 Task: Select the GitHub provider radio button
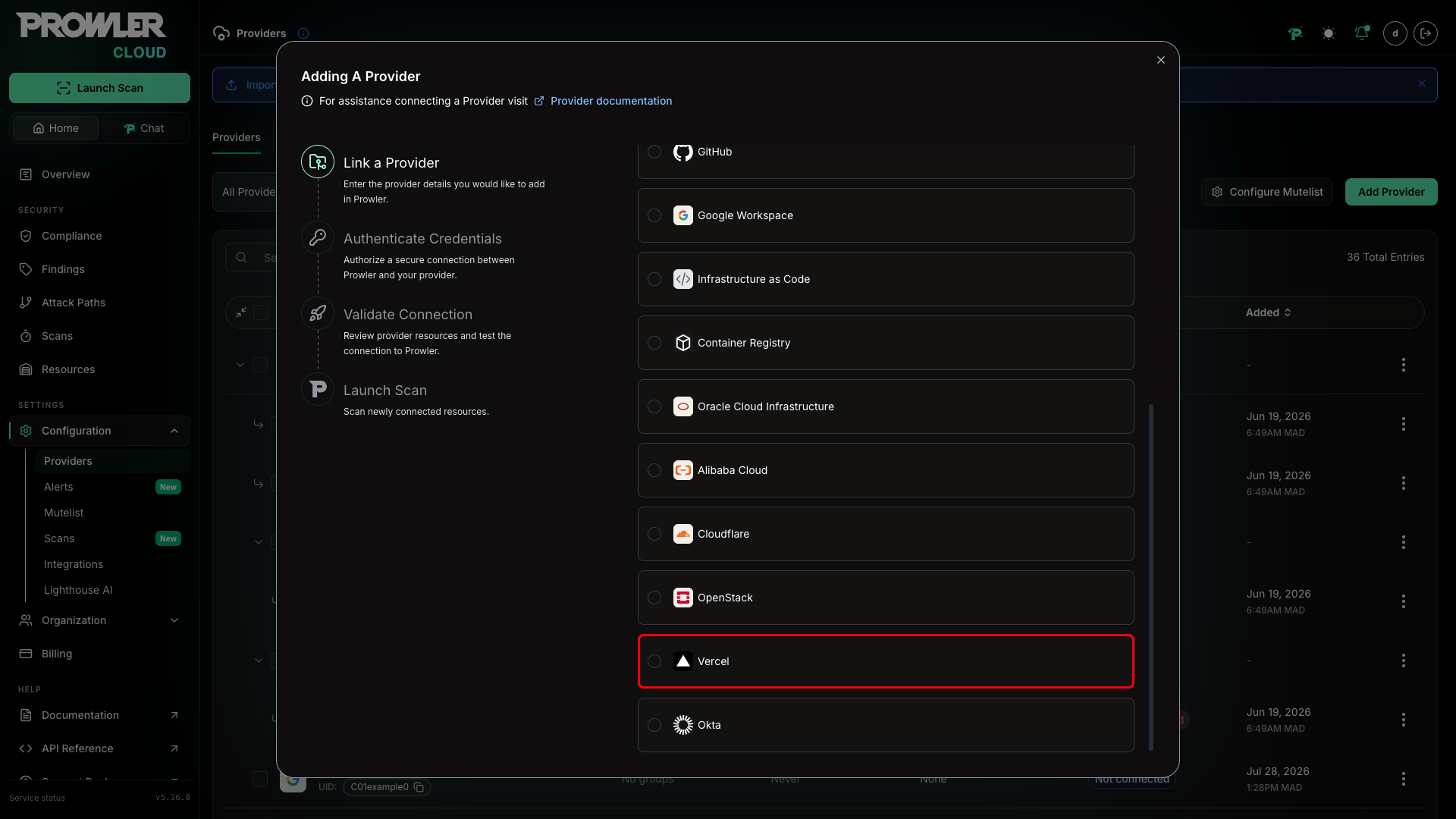[654, 152]
